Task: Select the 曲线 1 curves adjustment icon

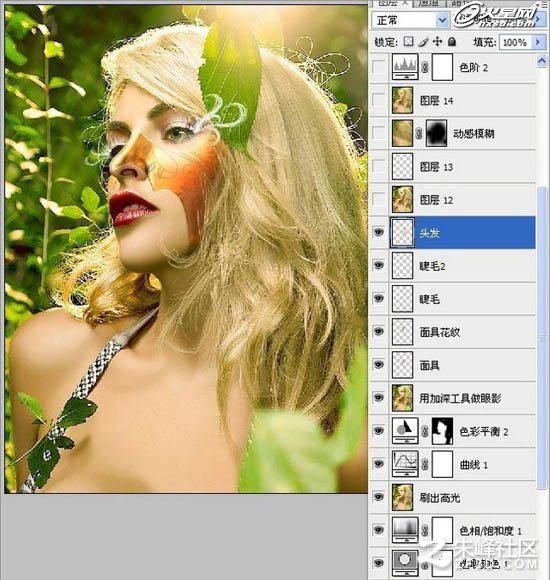Action: click(405, 464)
